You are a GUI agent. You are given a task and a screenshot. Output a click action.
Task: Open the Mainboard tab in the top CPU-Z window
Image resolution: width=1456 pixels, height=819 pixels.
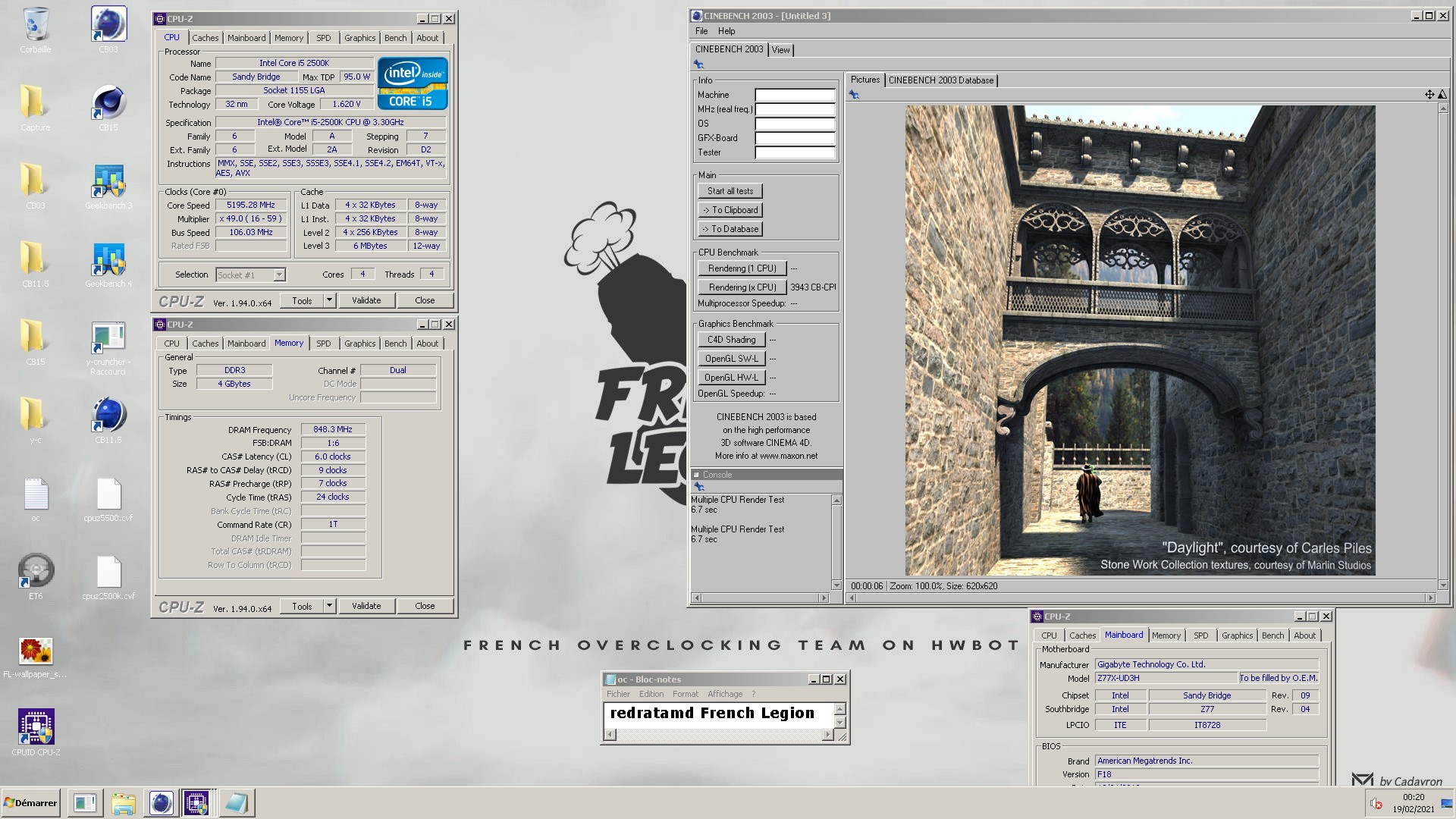pos(246,38)
